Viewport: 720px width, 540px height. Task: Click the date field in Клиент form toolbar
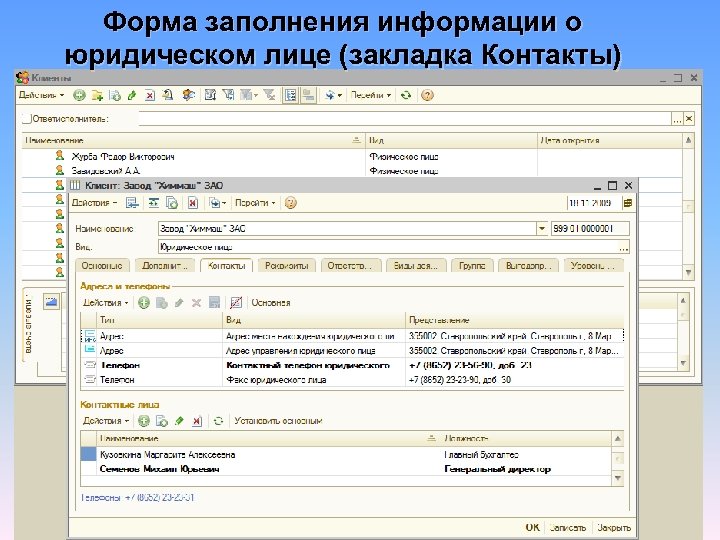[595, 202]
